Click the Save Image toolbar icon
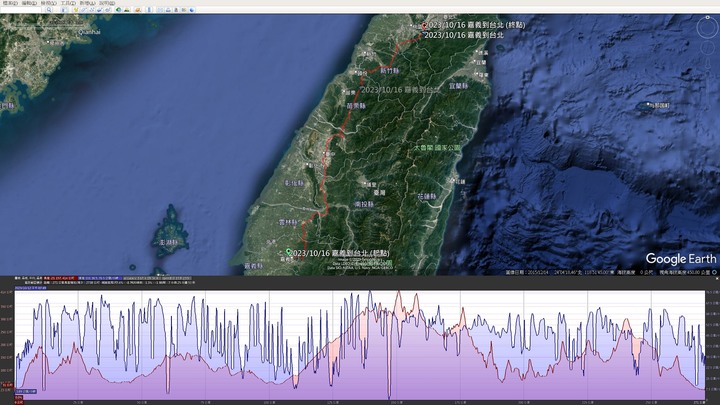This screenshot has height=405, width=720. (x=176, y=10)
